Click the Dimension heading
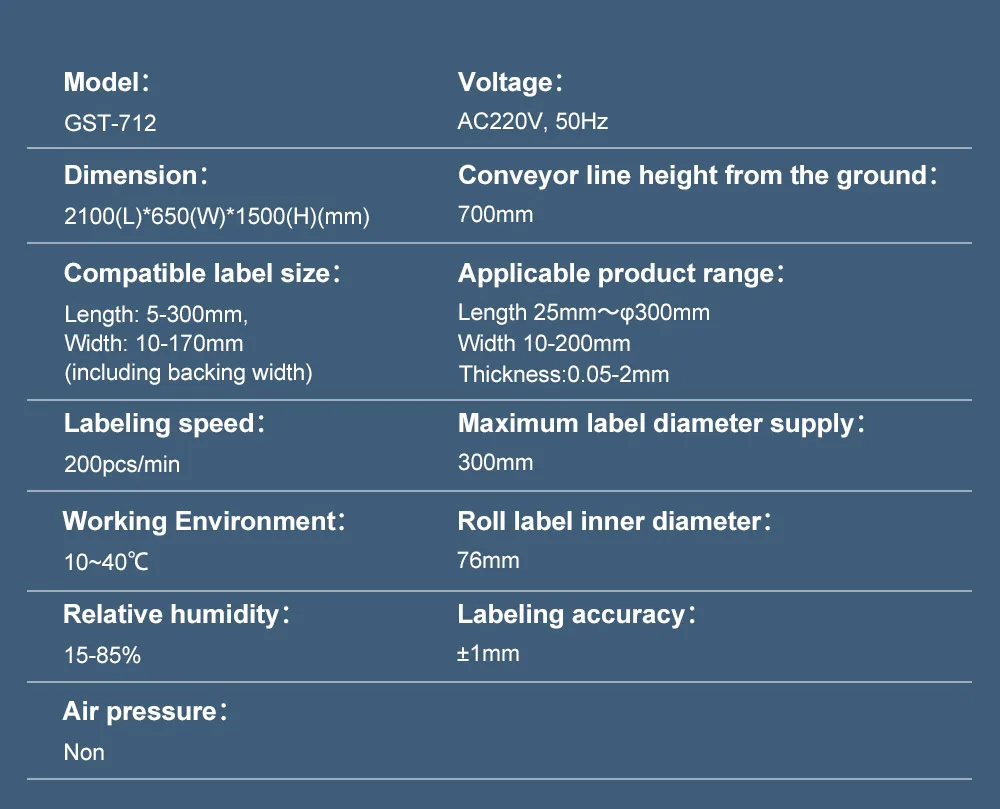Image resolution: width=1000 pixels, height=809 pixels. pyautogui.click(x=136, y=175)
